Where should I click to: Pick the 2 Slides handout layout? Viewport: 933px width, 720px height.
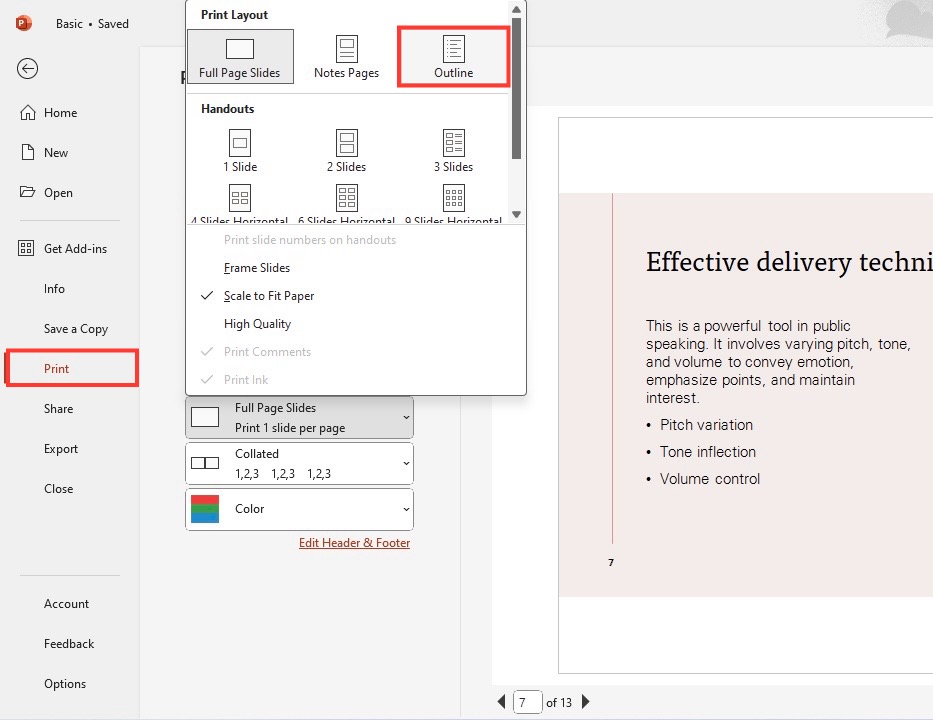pyautogui.click(x=346, y=151)
